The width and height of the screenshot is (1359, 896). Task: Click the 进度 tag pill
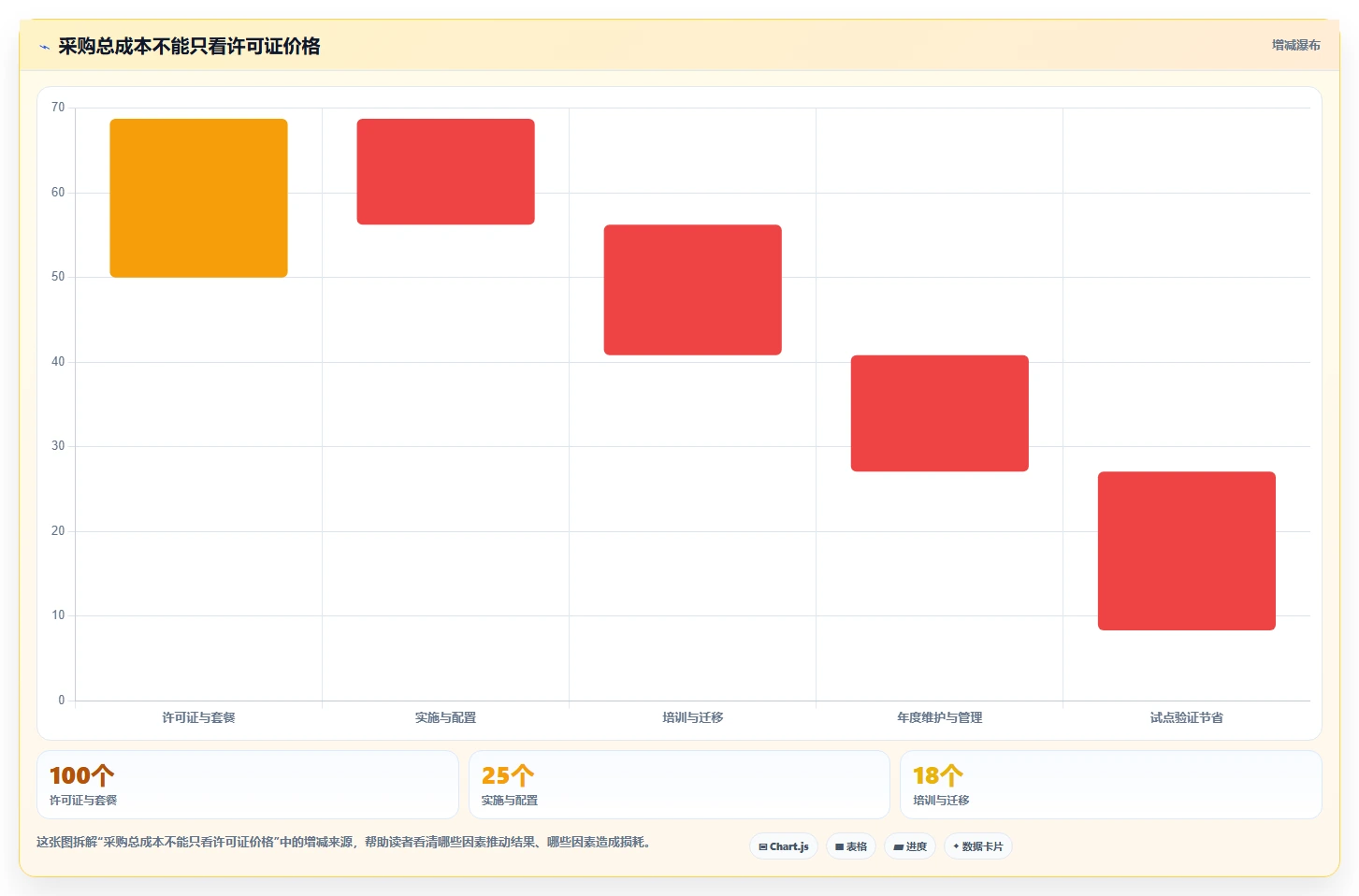[910, 846]
